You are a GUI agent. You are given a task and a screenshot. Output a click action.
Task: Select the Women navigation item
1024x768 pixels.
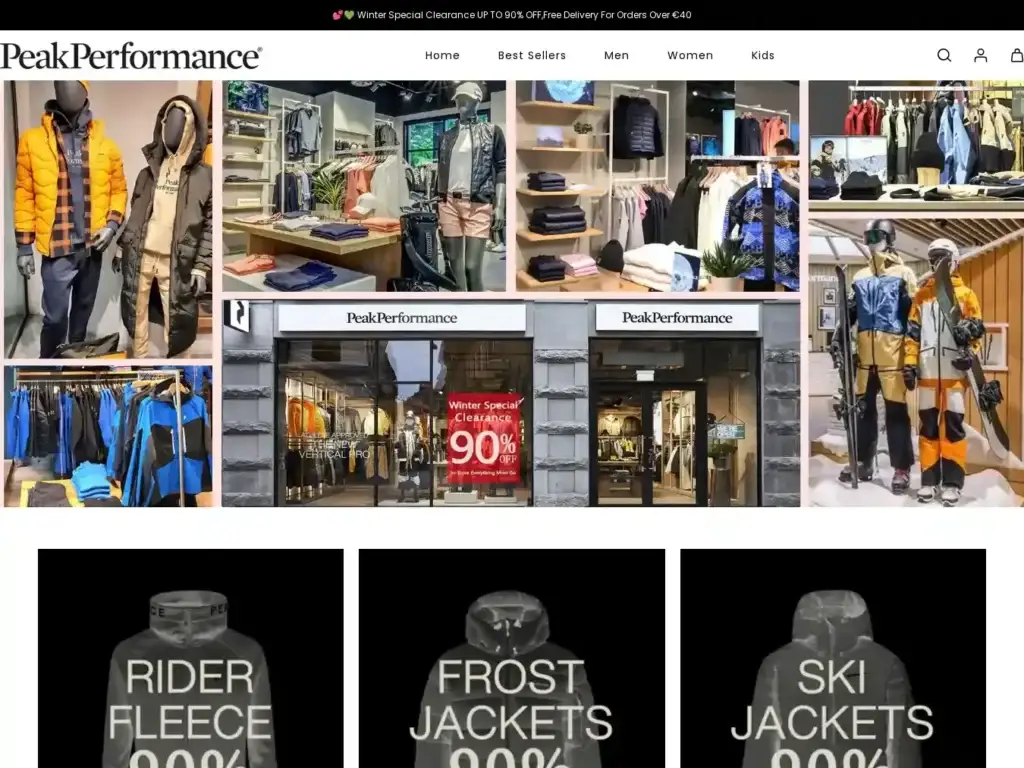(x=690, y=55)
